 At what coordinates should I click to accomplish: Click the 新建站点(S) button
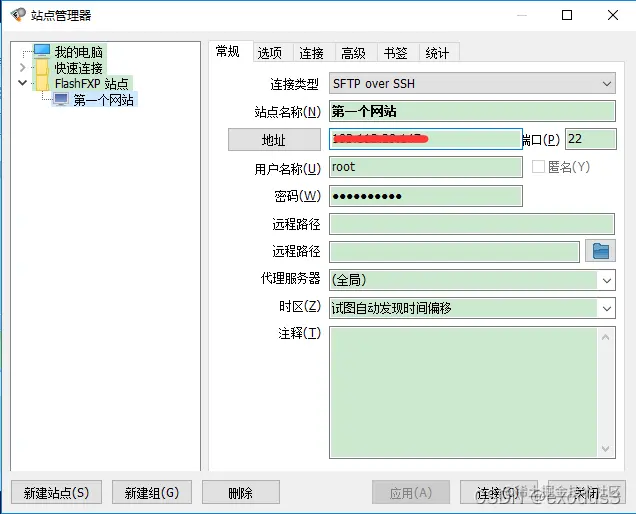click(56, 492)
